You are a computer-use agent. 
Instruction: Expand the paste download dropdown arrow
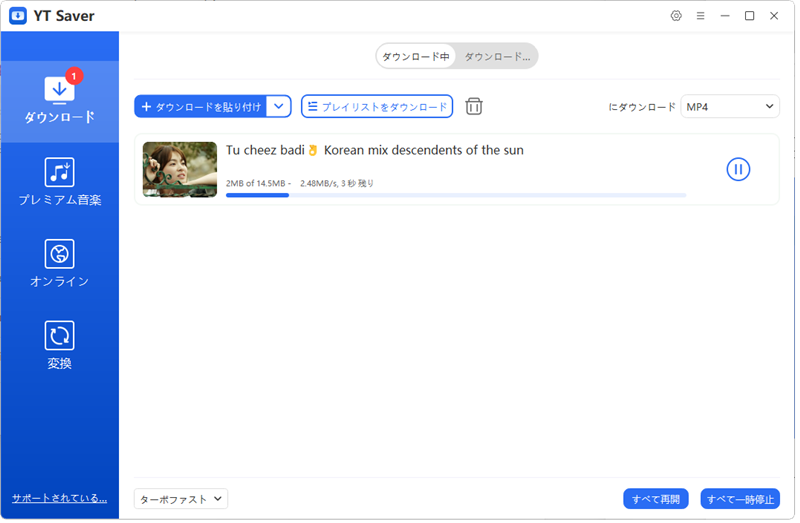279,106
